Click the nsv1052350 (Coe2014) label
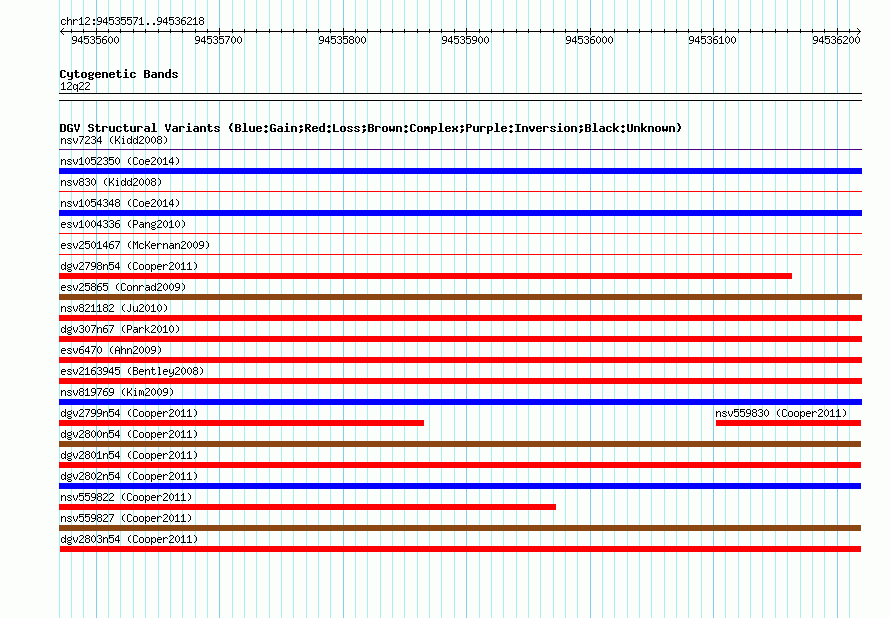The width and height of the screenshot is (890, 618). 120,161
